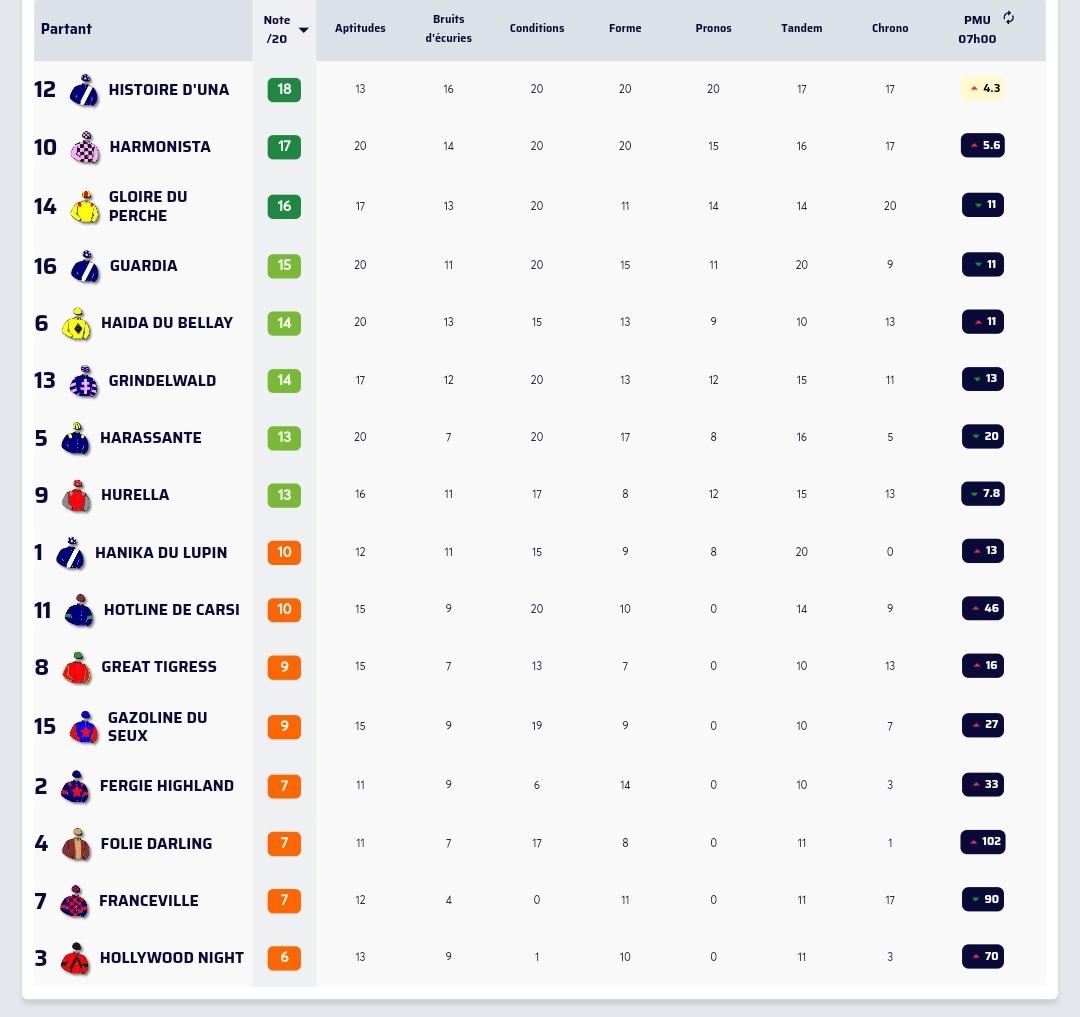Sort by the Aptitudes column header
The height and width of the screenshot is (1017, 1080).
pos(360,28)
